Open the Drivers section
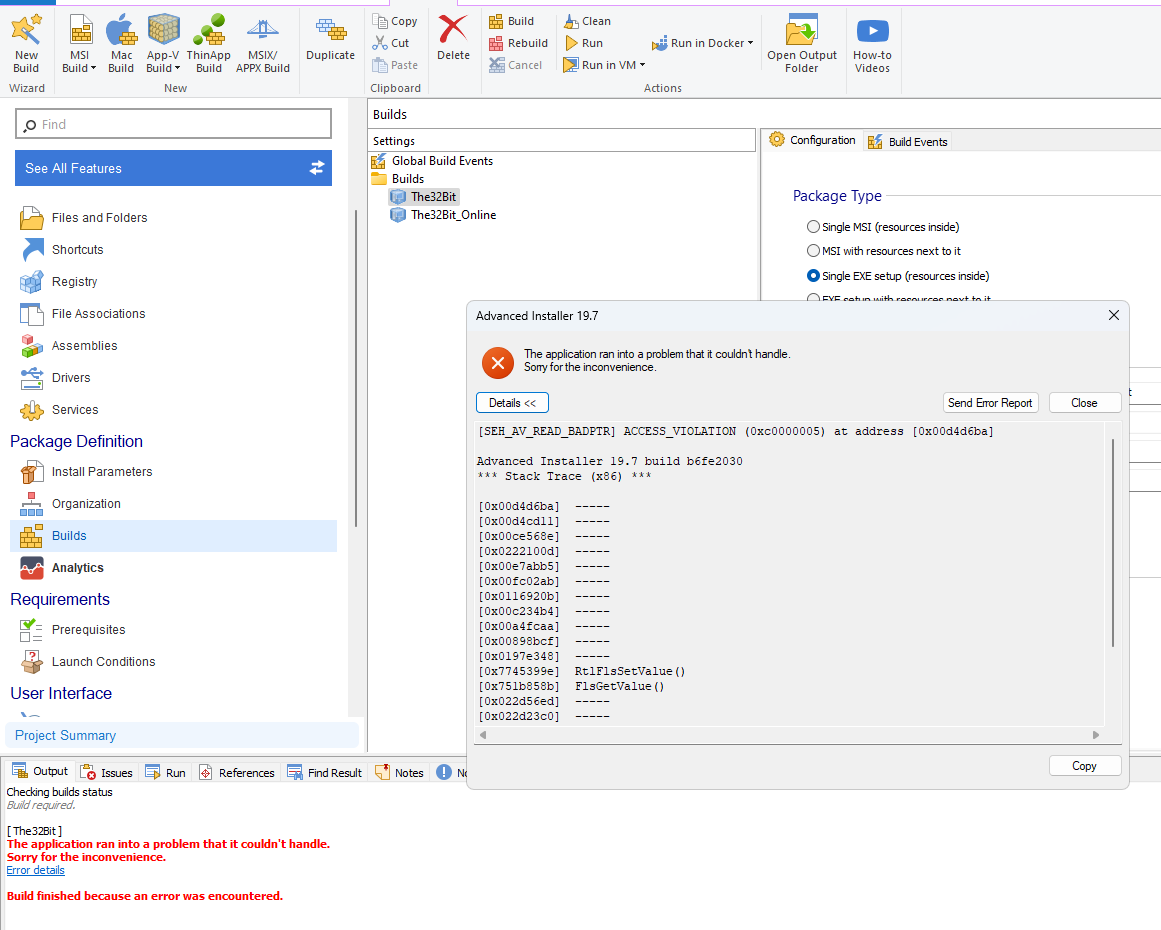 70,377
